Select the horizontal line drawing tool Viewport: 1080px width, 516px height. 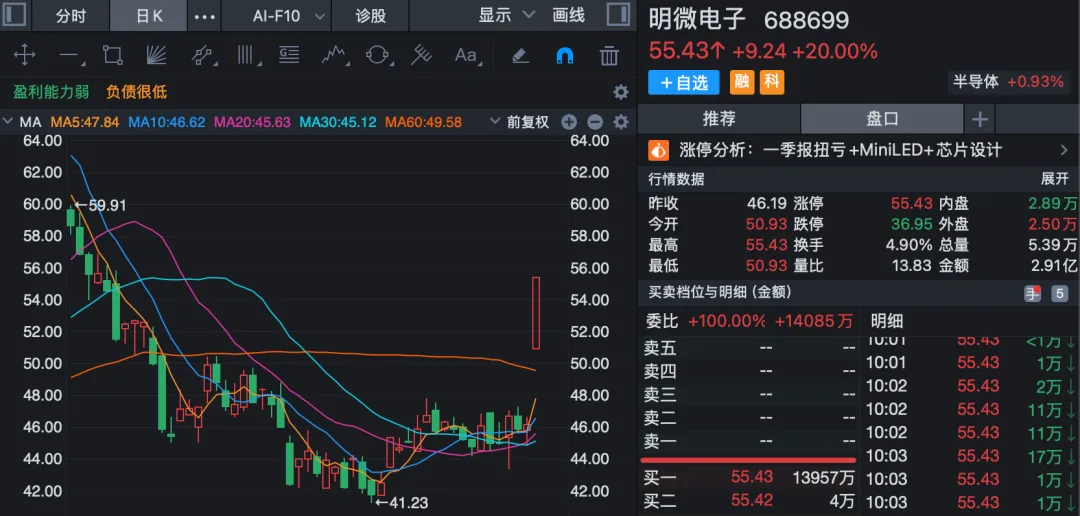click(70, 56)
